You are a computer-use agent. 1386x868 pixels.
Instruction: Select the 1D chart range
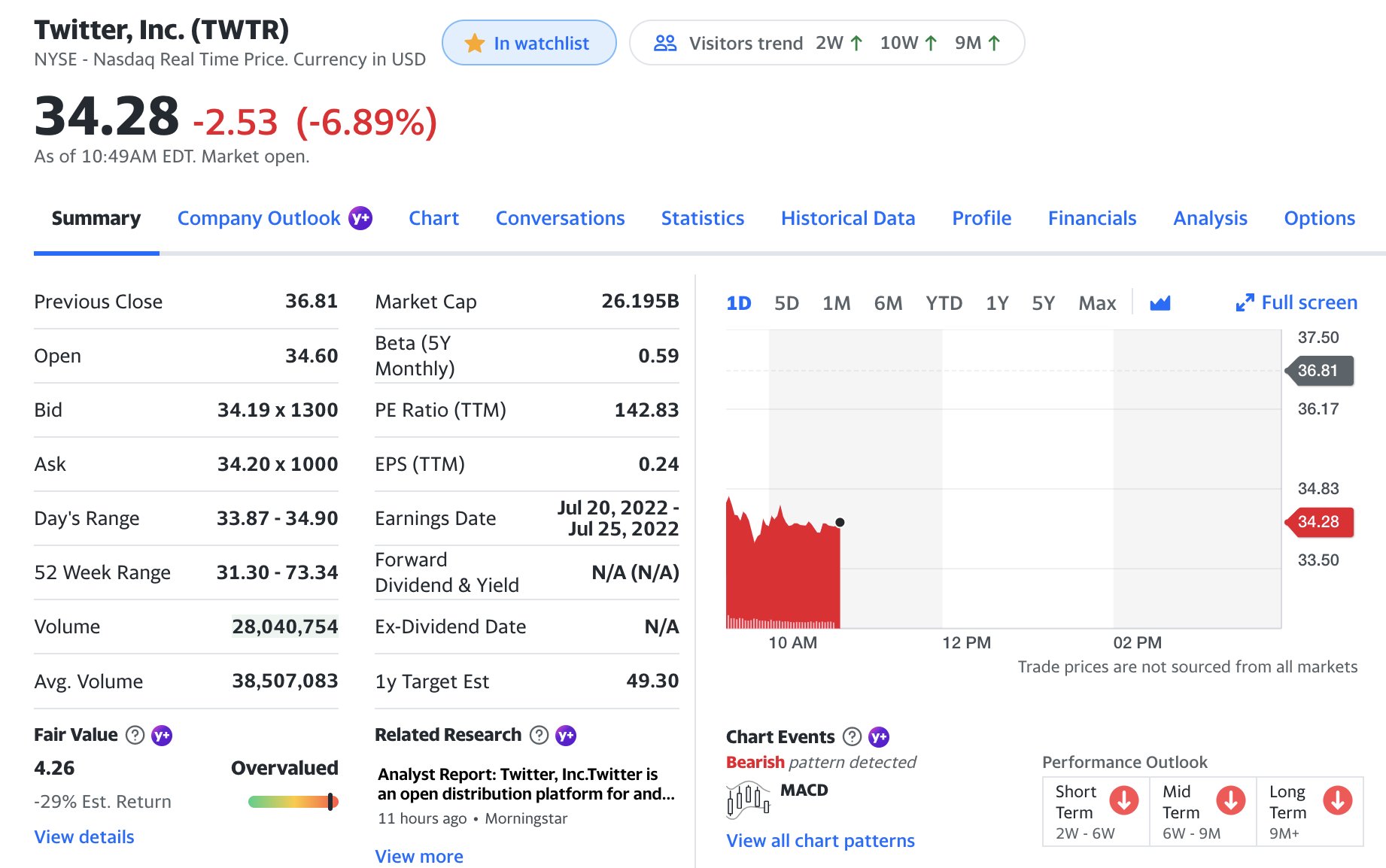739,303
